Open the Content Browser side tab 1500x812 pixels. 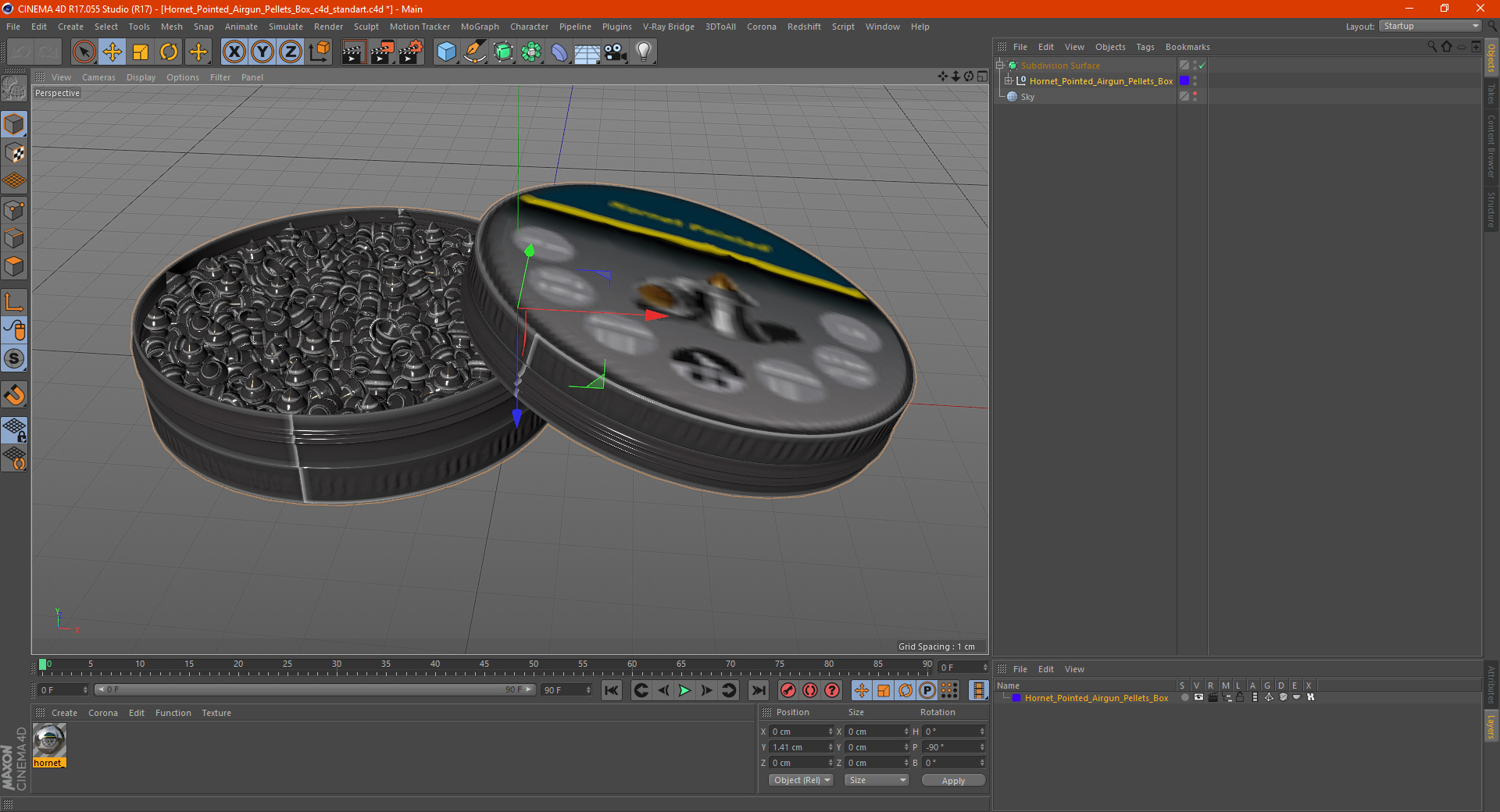pos(1491,146)
